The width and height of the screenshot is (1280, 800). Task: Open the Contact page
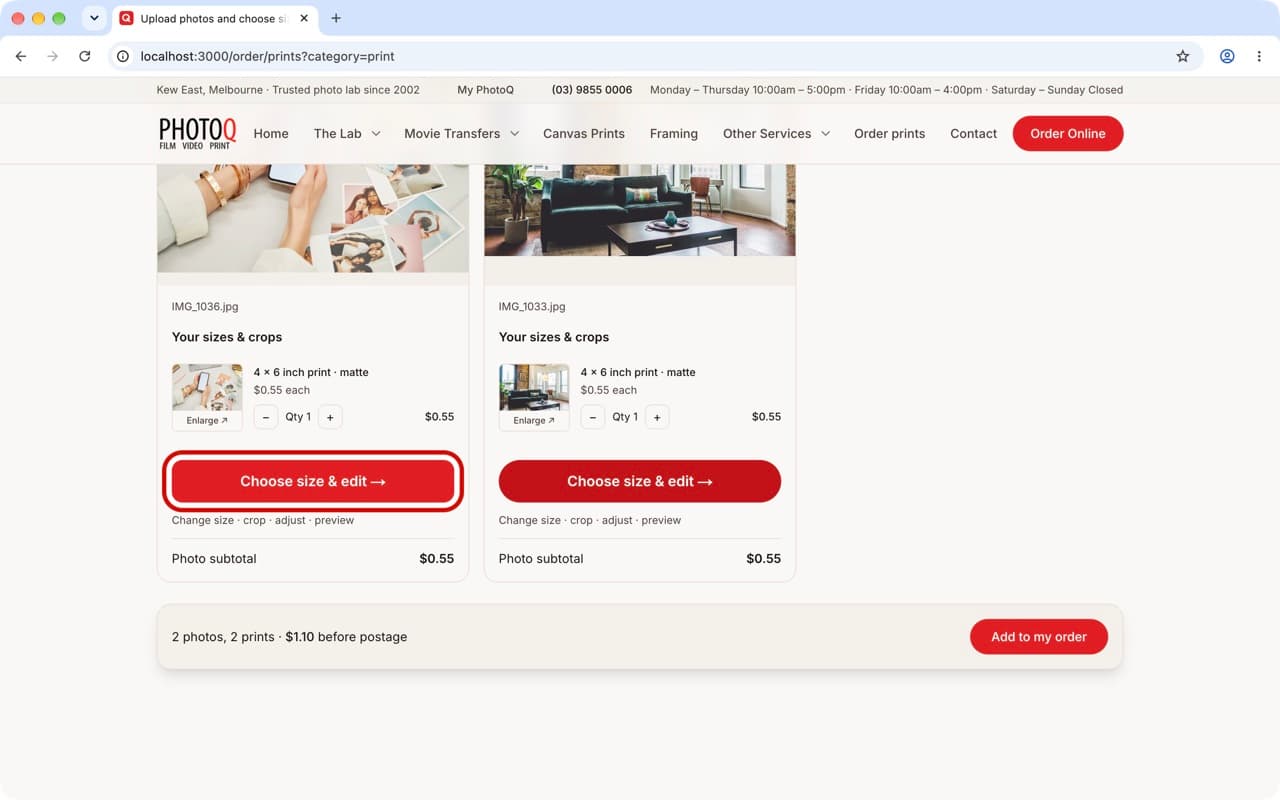point(974,133)
